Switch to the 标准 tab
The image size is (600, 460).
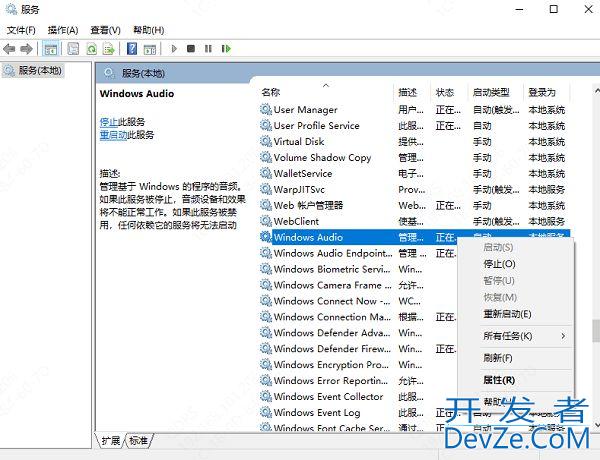(x=138, y=441)
